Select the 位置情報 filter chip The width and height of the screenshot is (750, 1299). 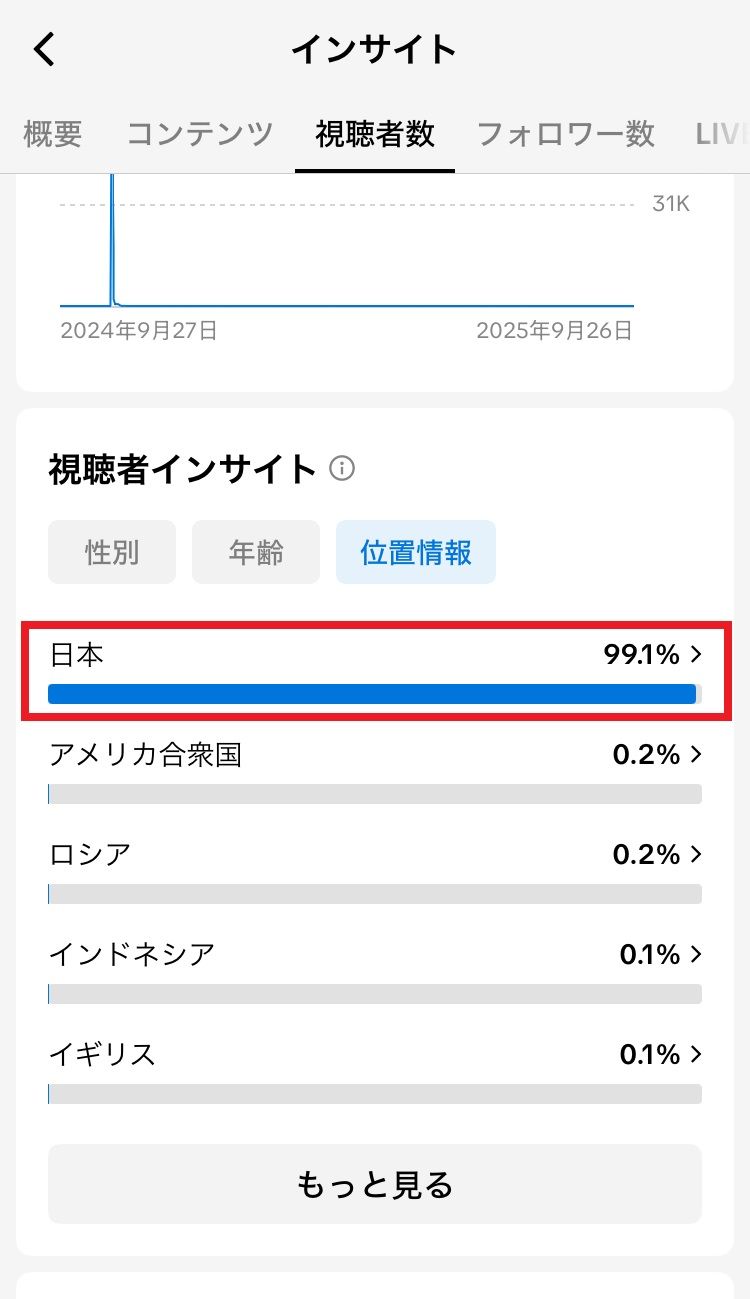416,552
